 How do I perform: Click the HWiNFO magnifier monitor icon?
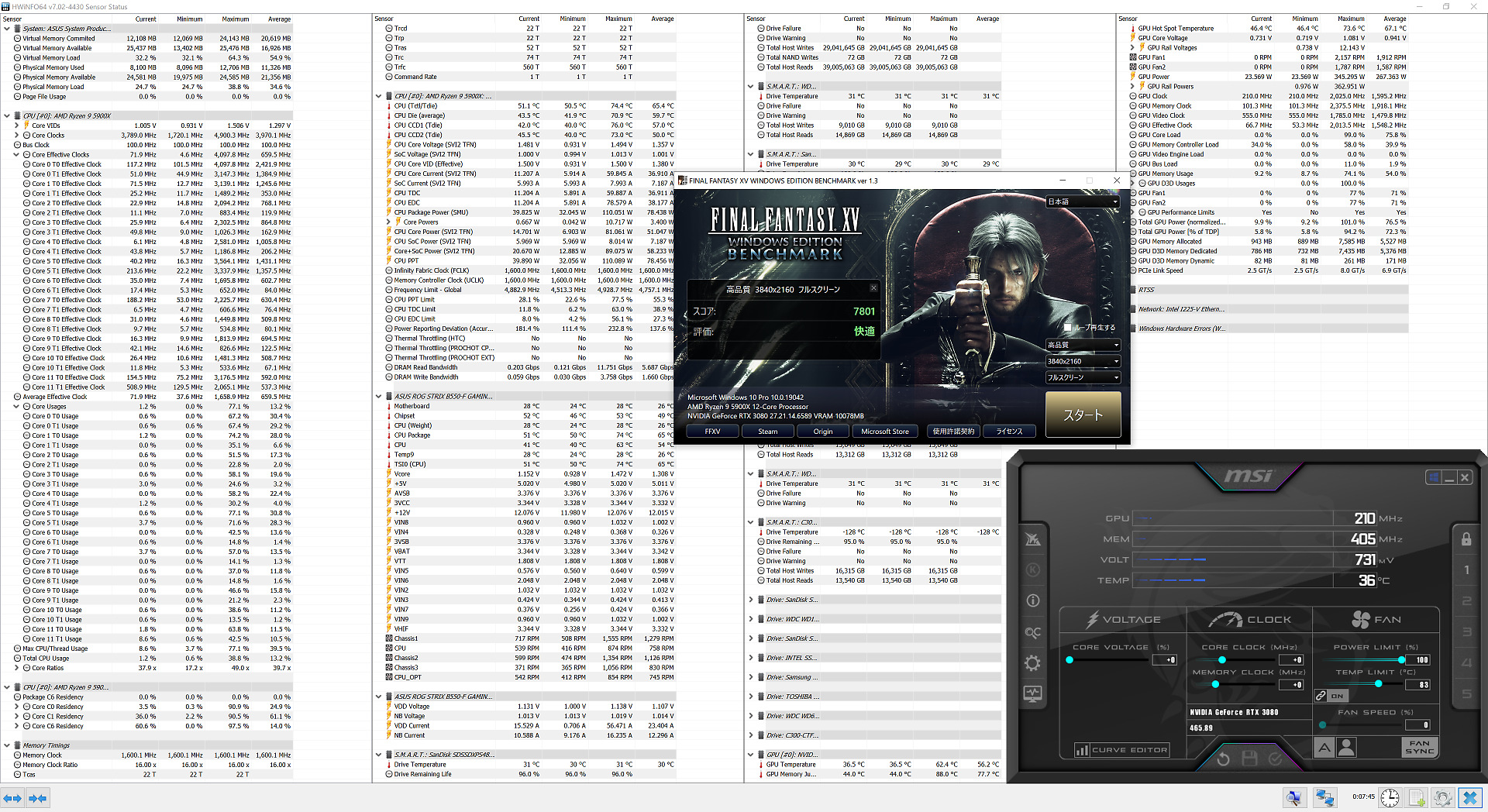pyautogui.click(x=1293, y=797)
